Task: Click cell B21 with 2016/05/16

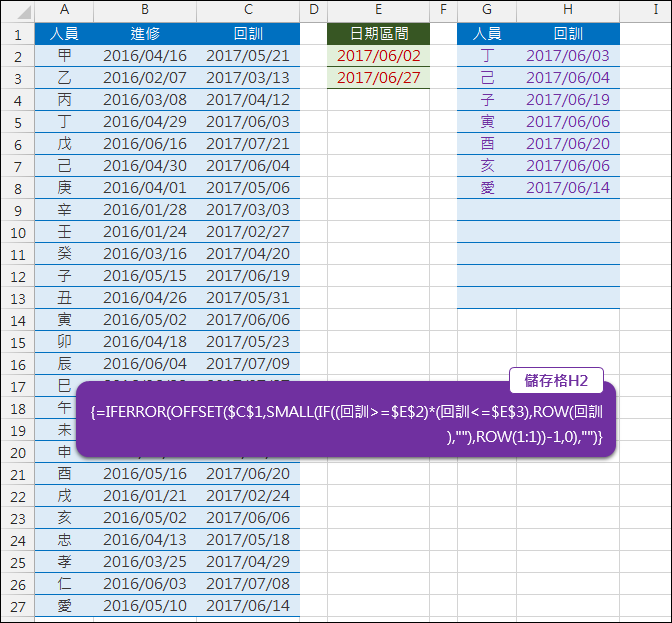Action: point(145,474)
